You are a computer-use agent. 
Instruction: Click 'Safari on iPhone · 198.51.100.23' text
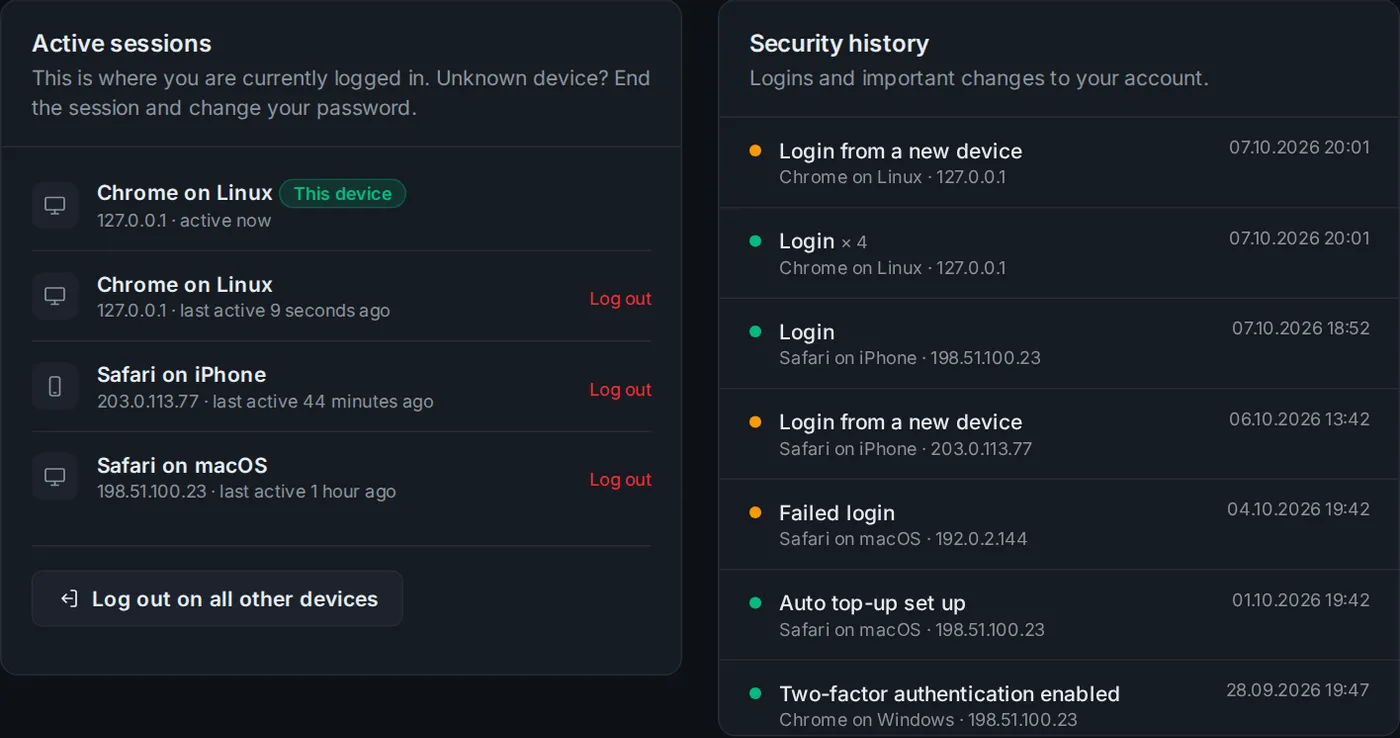(x=910, y=358)
